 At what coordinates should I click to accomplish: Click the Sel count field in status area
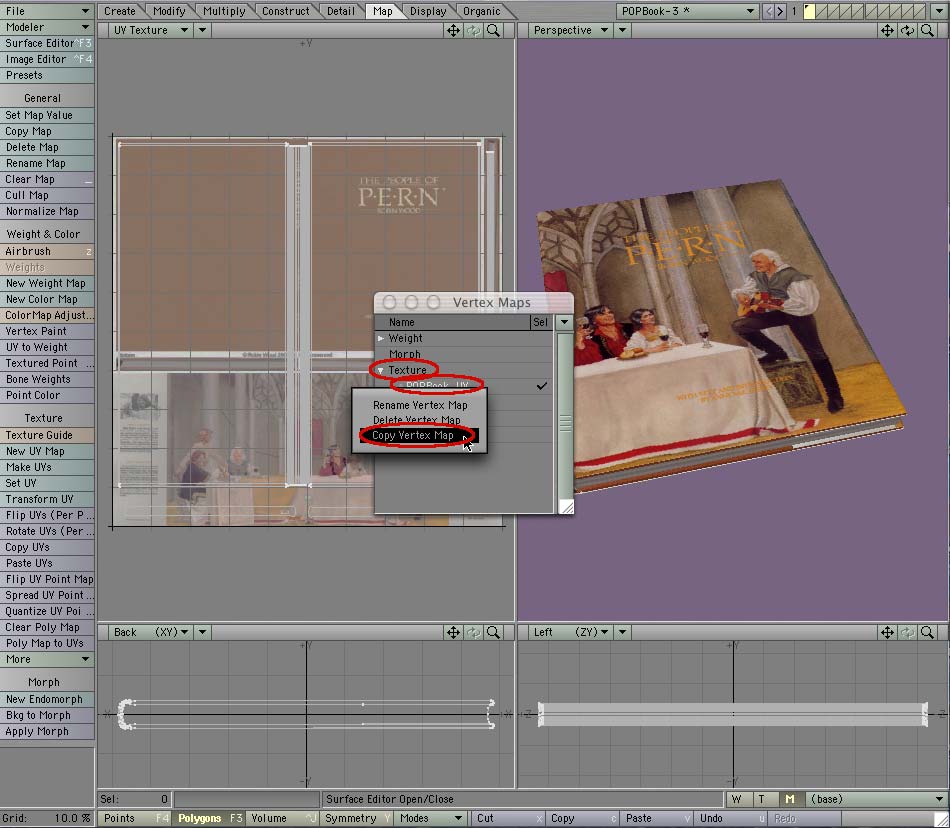135,799
